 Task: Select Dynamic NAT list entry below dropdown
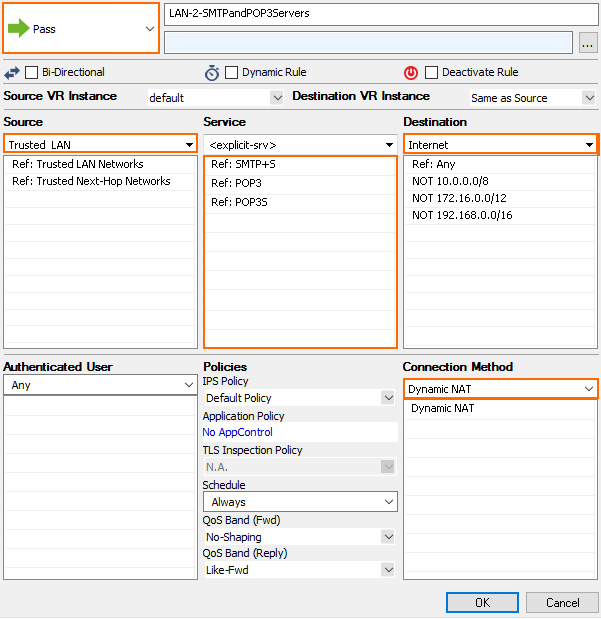click(500, 409)
